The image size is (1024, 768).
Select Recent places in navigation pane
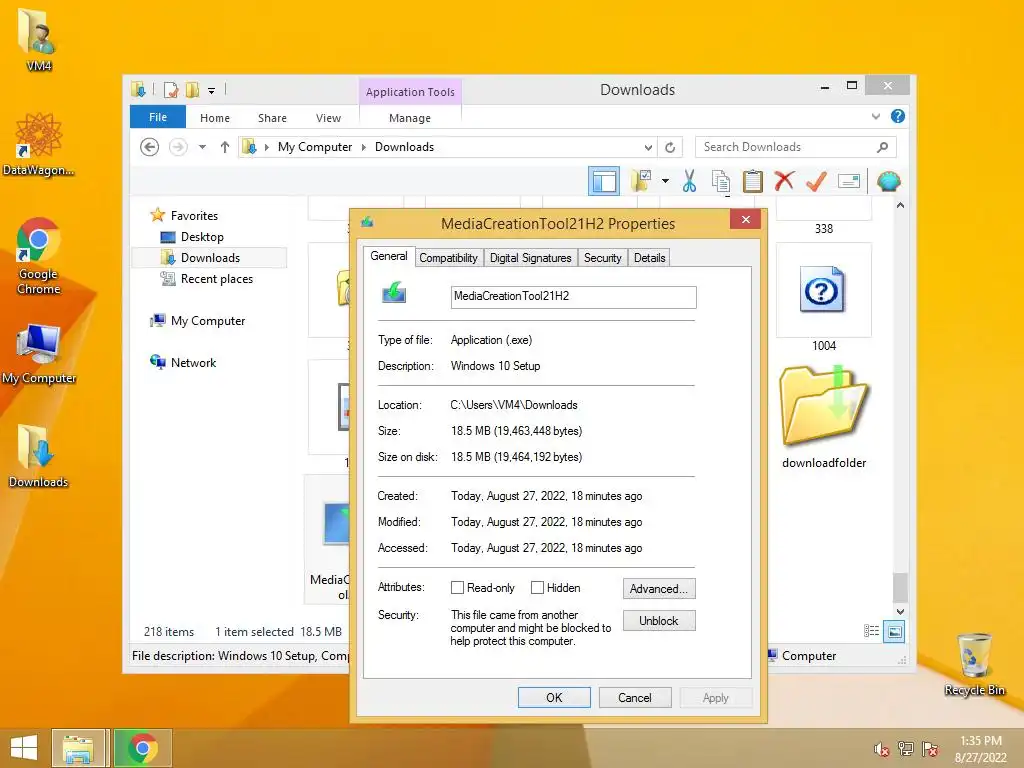click(x=217, y=279)
